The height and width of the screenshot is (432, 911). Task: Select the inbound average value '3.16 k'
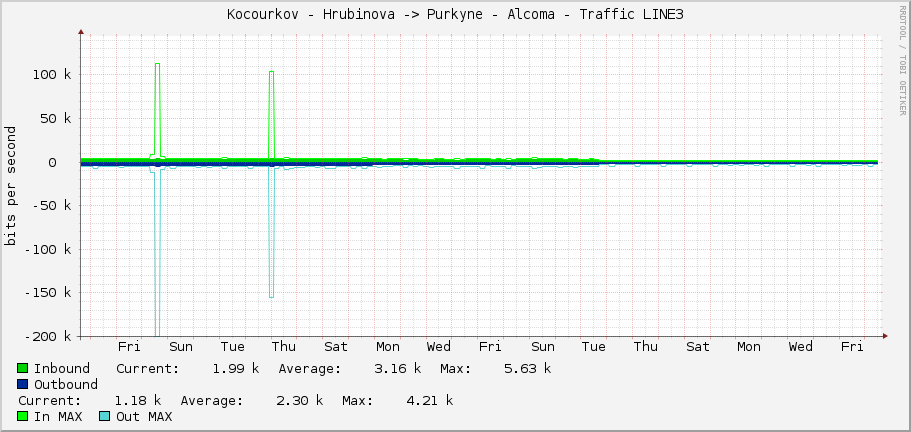click(x=397, y=368)
